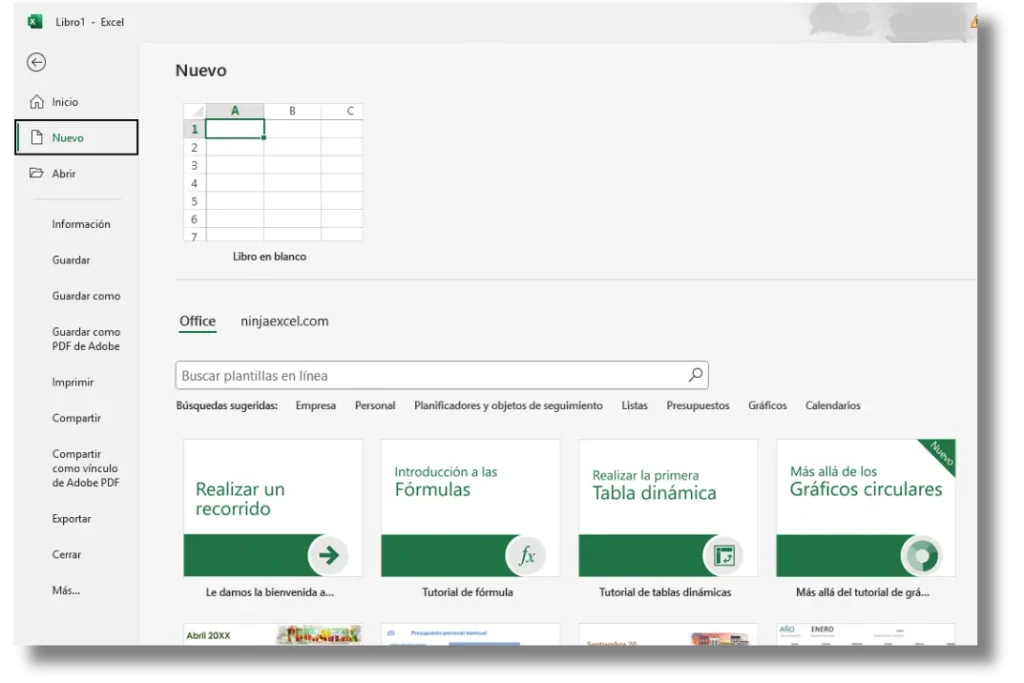The width and height of the screenshot is (1024, 683).
Task: Click the Le damos la bienvenida a... caption
Action: [x=270, y=592]
